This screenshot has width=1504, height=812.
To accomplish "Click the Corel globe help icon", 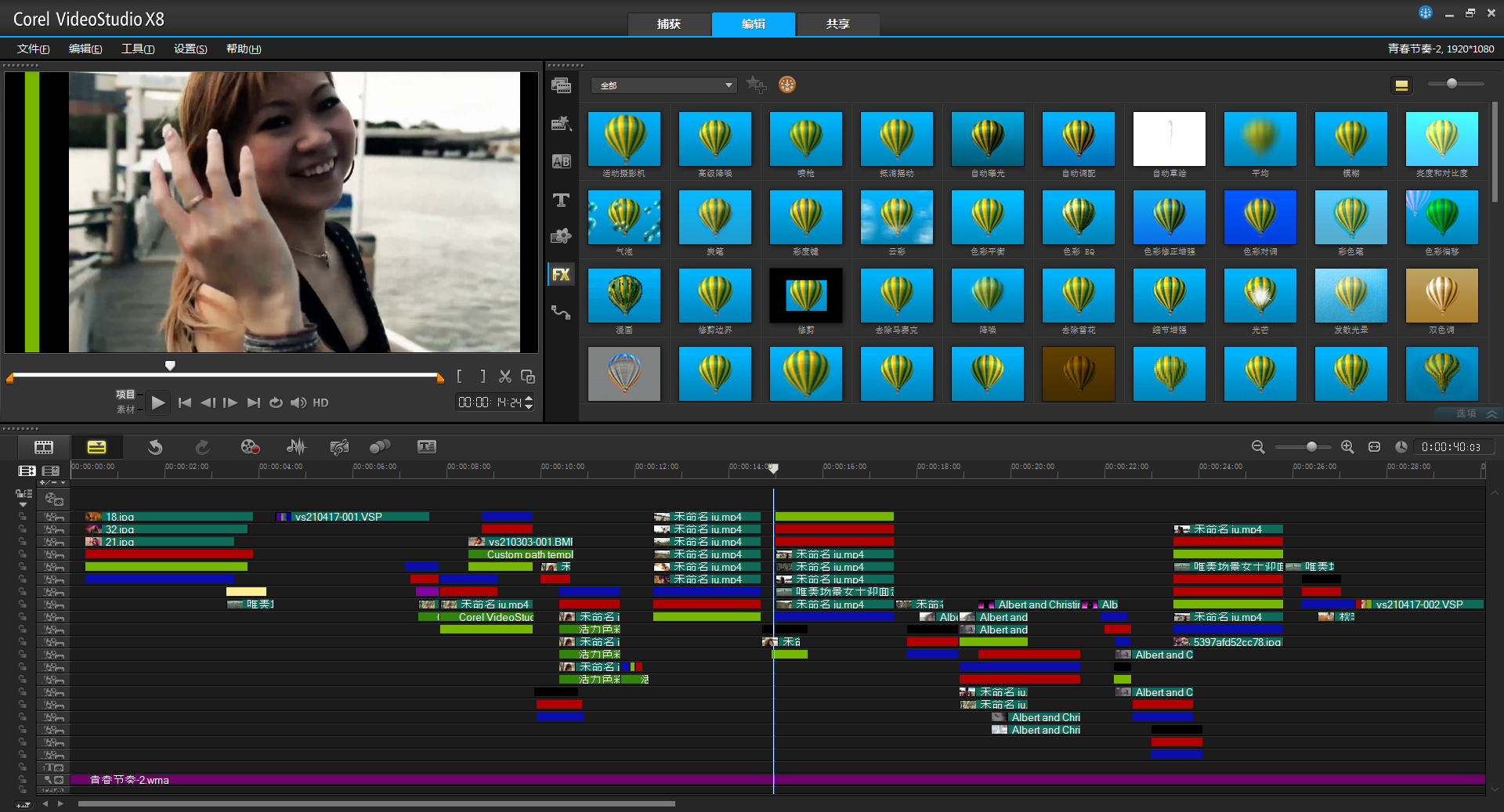I will 1426,13.
